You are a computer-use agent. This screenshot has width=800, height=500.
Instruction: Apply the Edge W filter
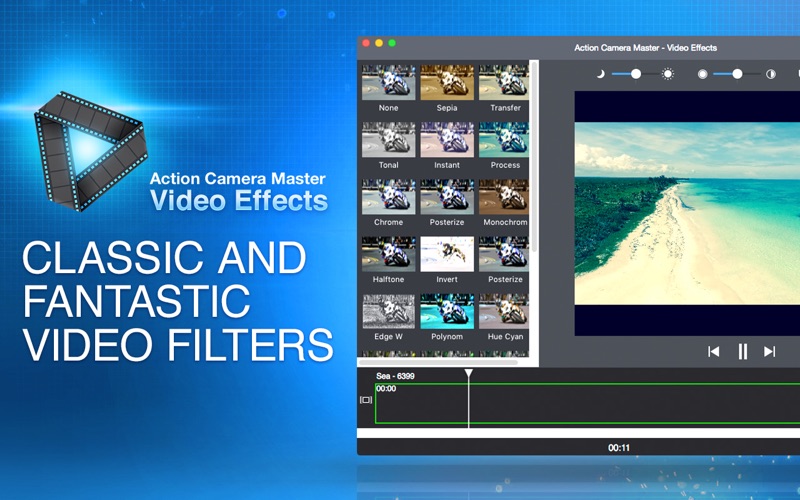coord(388,310)
